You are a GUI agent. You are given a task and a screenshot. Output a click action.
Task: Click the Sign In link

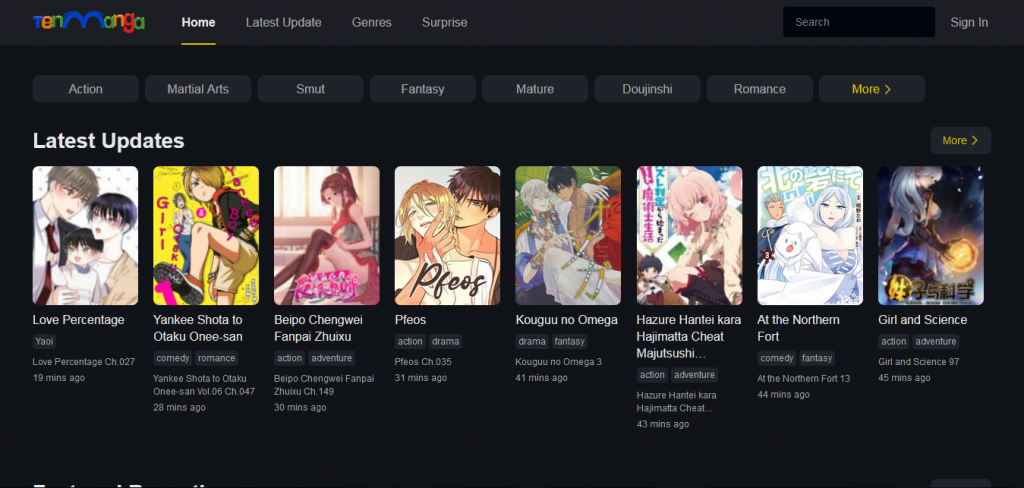[x=969, y=22]
